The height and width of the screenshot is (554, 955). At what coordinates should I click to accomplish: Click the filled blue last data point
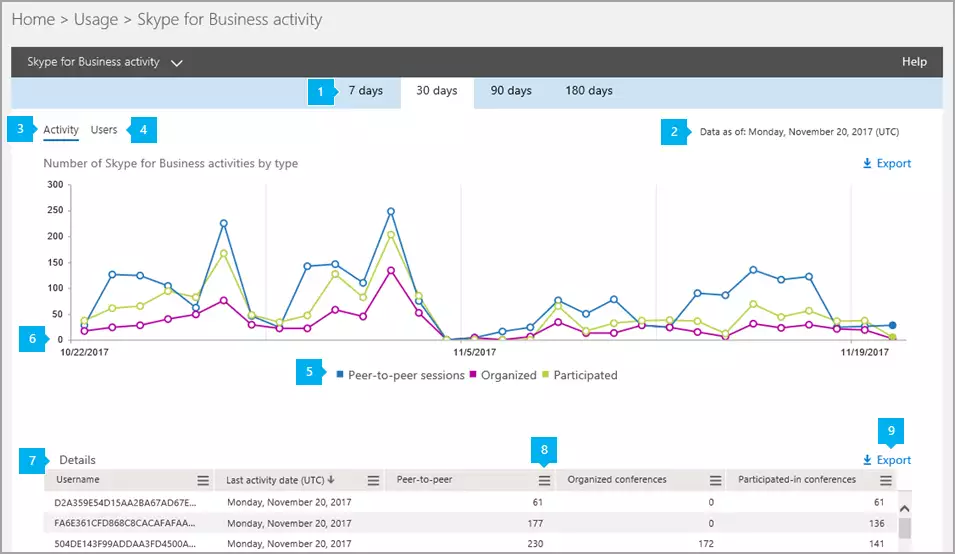(x=892, y=326)
